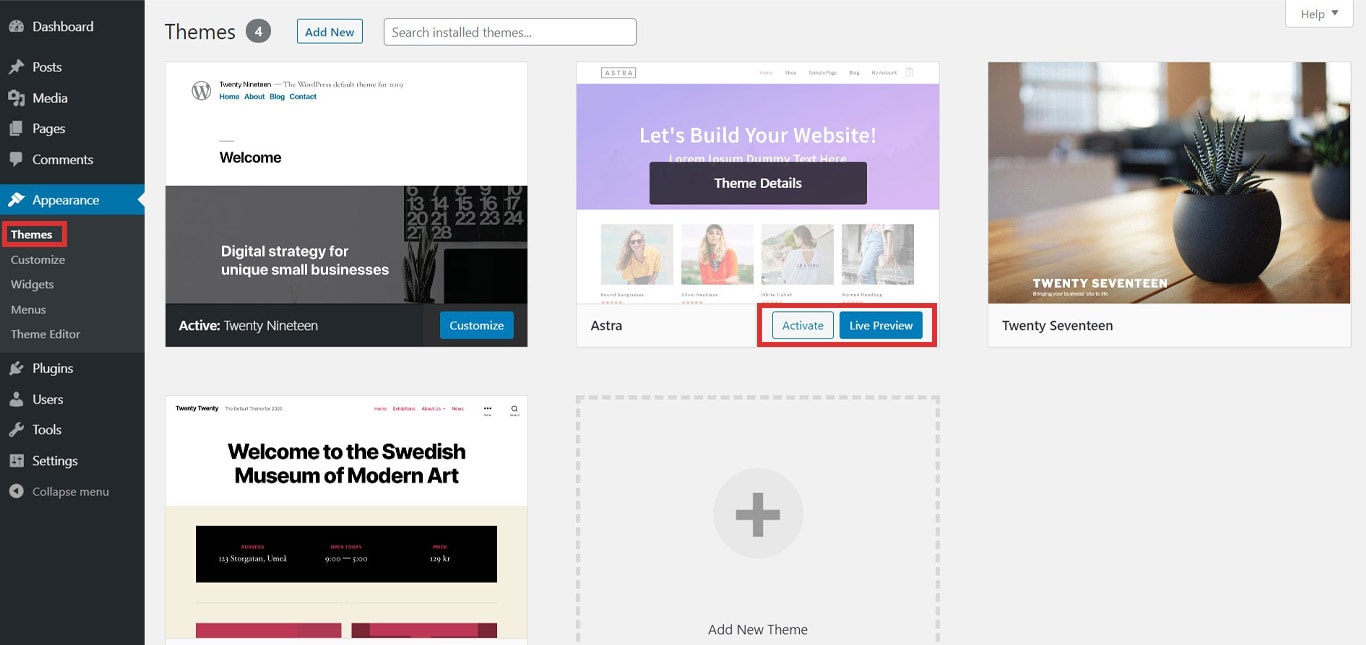This screenshot has width=1366, height=645.
Task: Open the Theme Editor submenu item
Action: 46,335
